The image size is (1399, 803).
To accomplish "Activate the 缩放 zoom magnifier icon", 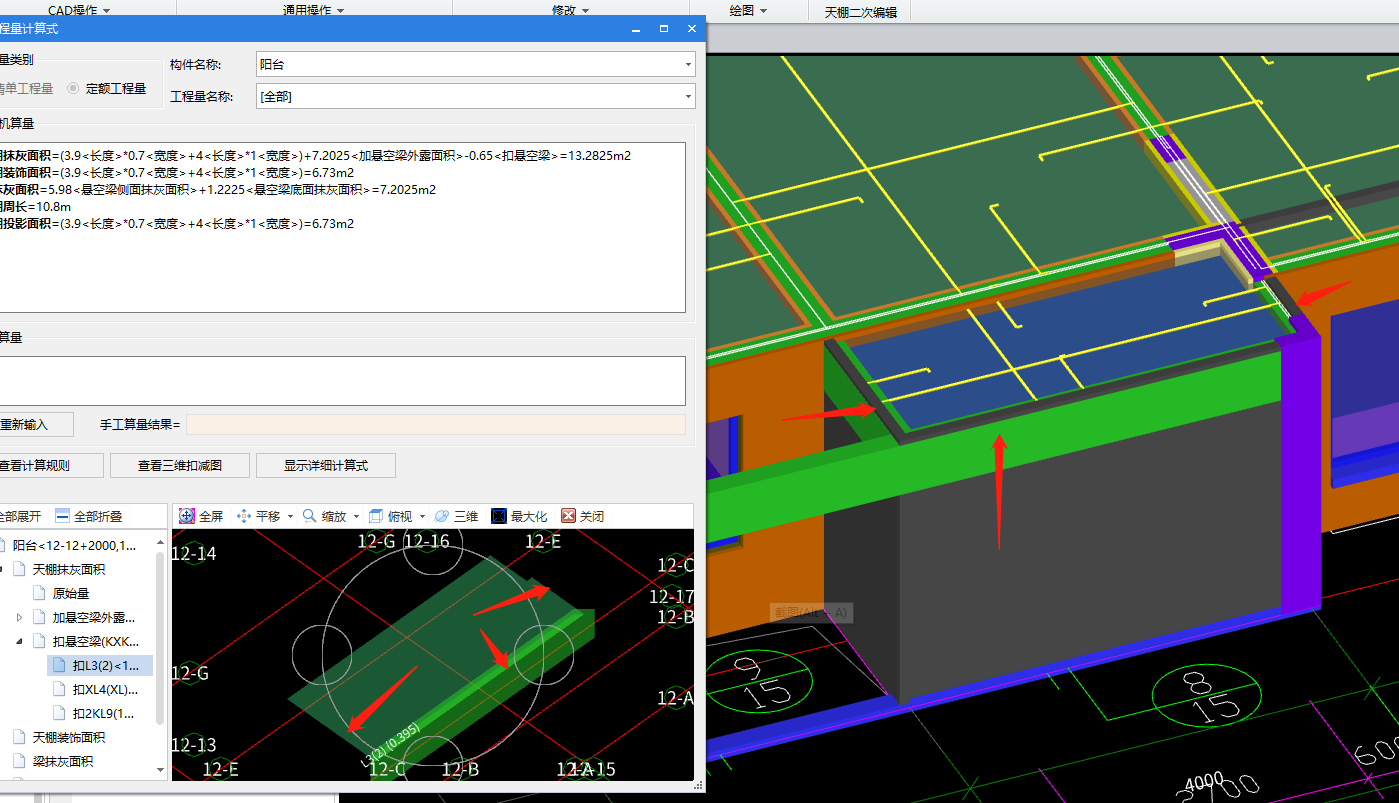I will 310,516.
